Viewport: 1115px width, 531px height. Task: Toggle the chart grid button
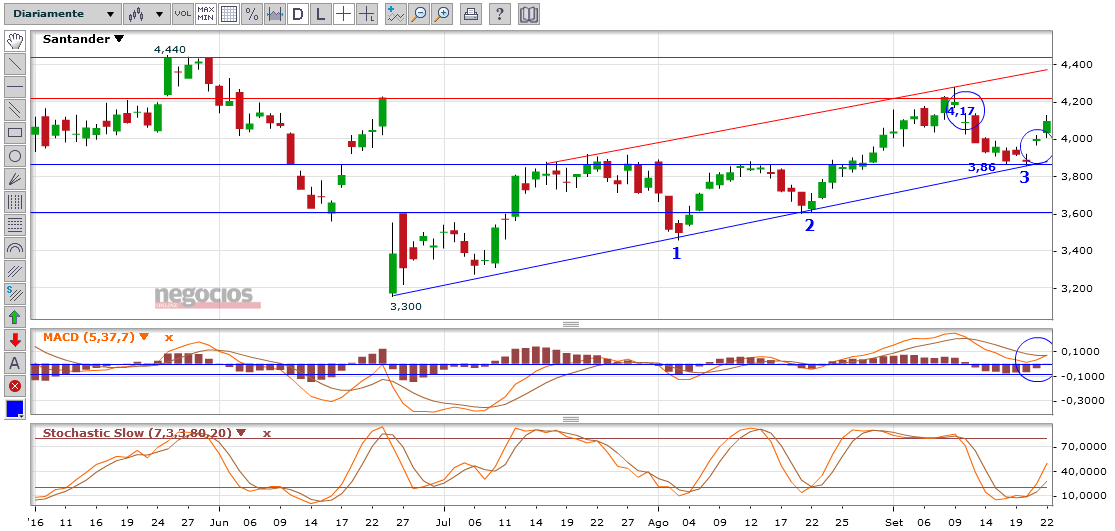(229, 14)
